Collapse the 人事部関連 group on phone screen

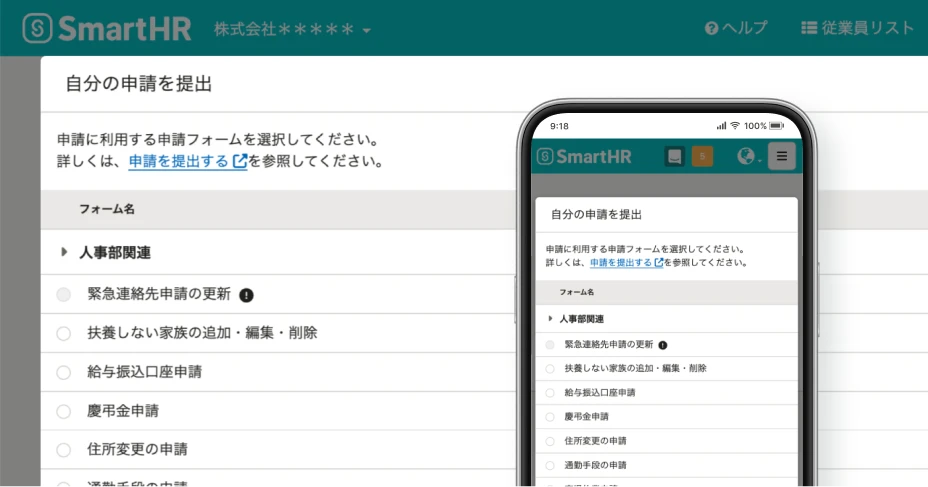click(x=550, y=319)
